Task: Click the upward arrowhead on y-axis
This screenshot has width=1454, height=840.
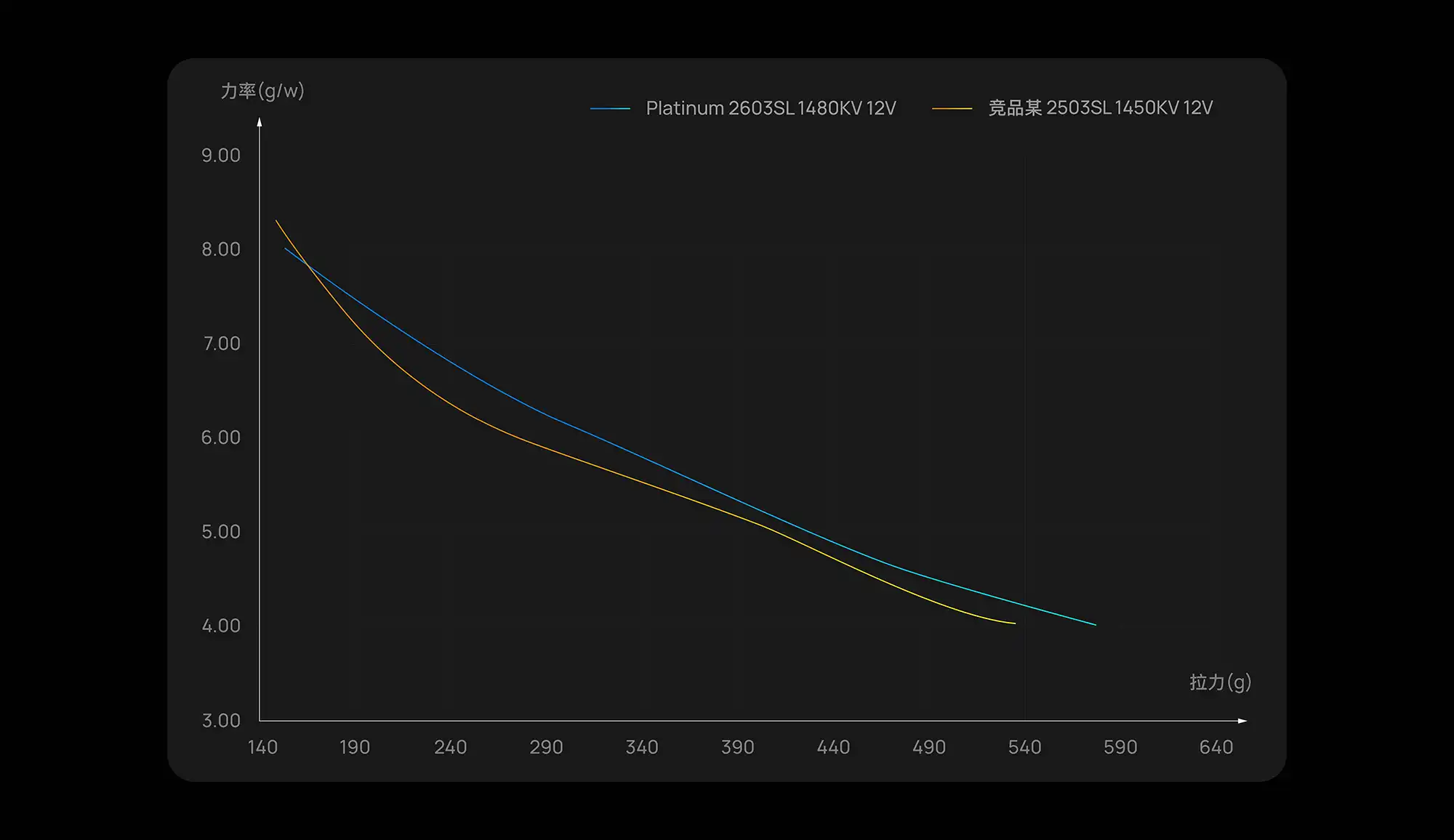Action: [260, 122]
